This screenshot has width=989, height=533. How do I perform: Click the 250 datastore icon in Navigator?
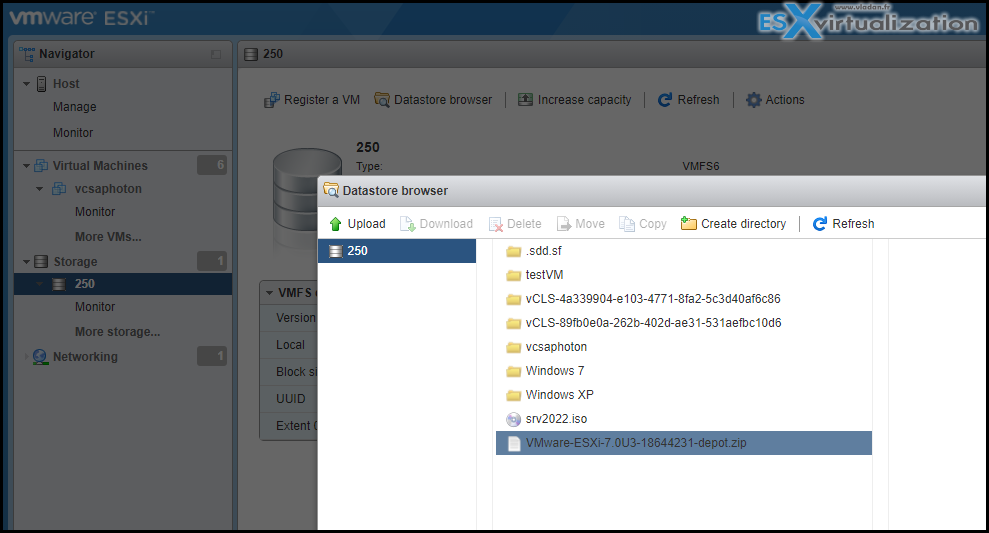[x=59, y=284]
